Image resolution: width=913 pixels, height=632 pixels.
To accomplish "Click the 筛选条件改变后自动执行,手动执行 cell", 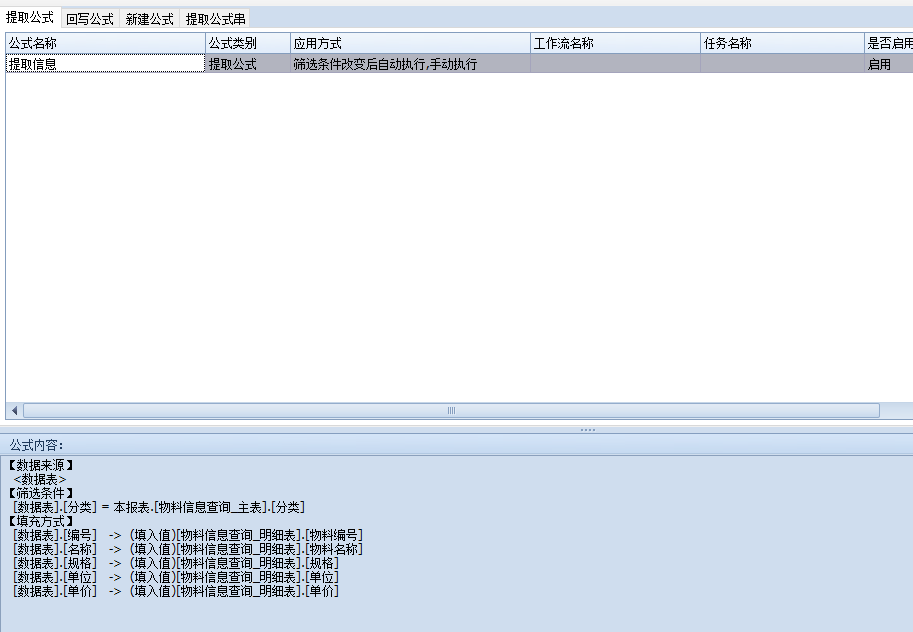I will (x=410, y=63).
